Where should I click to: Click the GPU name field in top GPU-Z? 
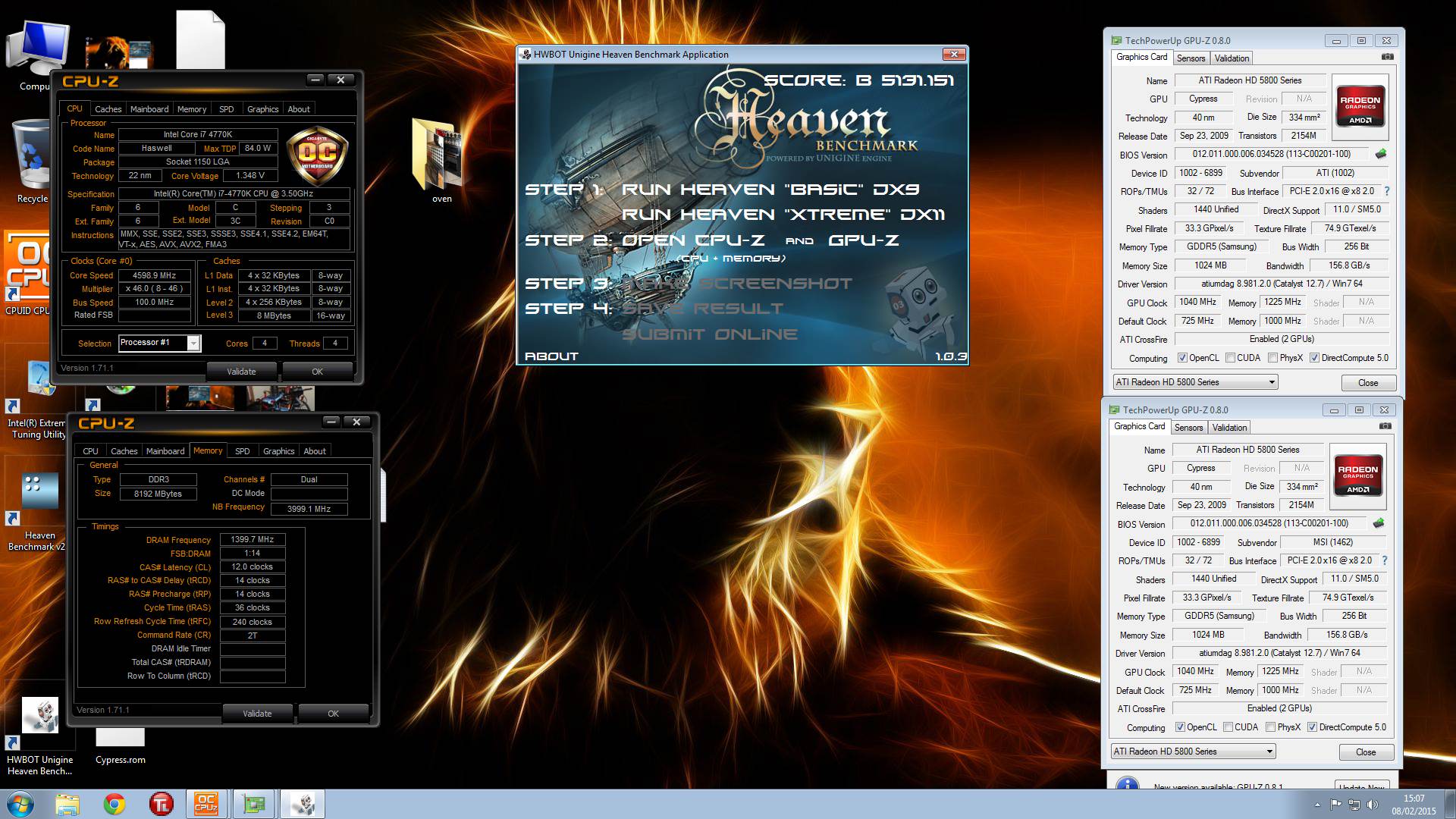pos(1250,80)
